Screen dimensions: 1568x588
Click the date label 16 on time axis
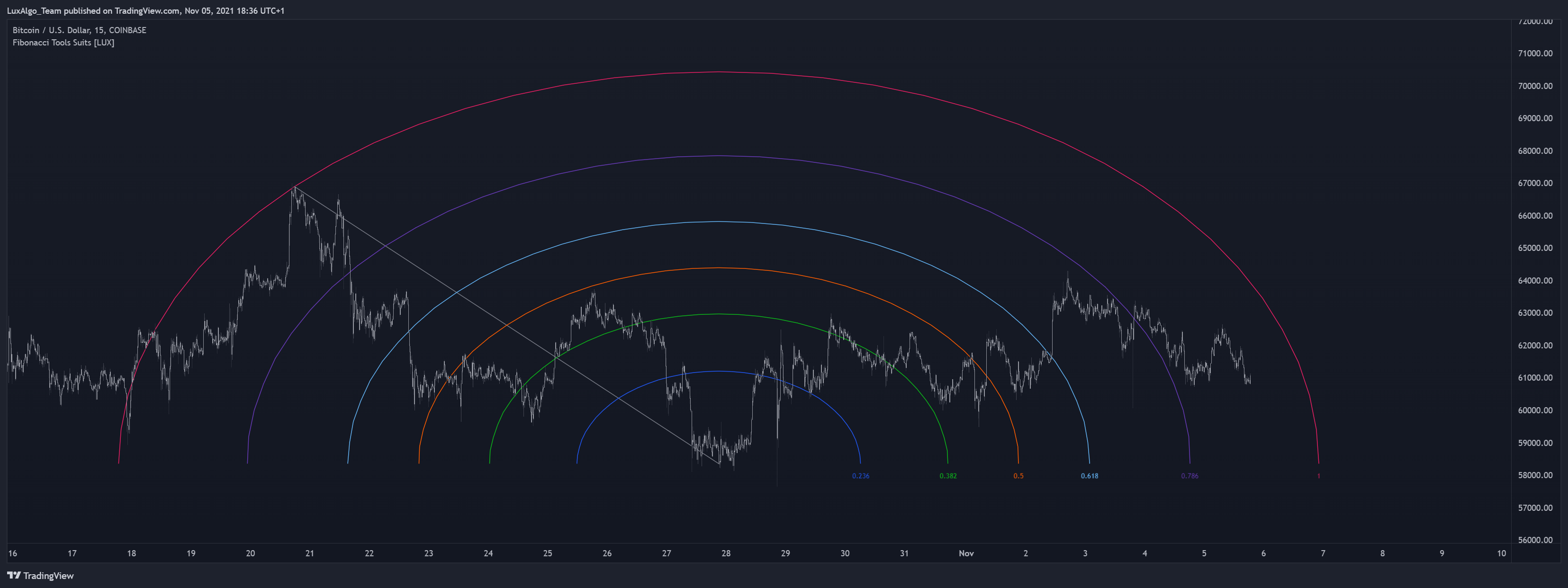[x=13, y=553]
